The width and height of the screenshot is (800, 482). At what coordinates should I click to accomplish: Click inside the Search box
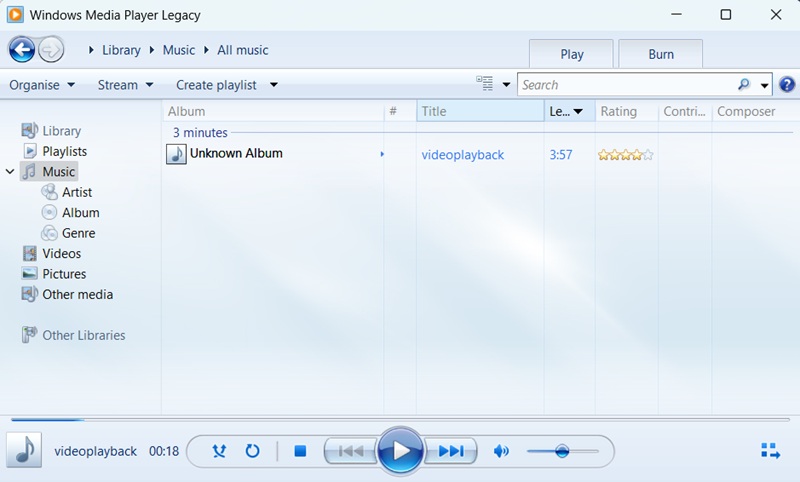click(628, 85)
